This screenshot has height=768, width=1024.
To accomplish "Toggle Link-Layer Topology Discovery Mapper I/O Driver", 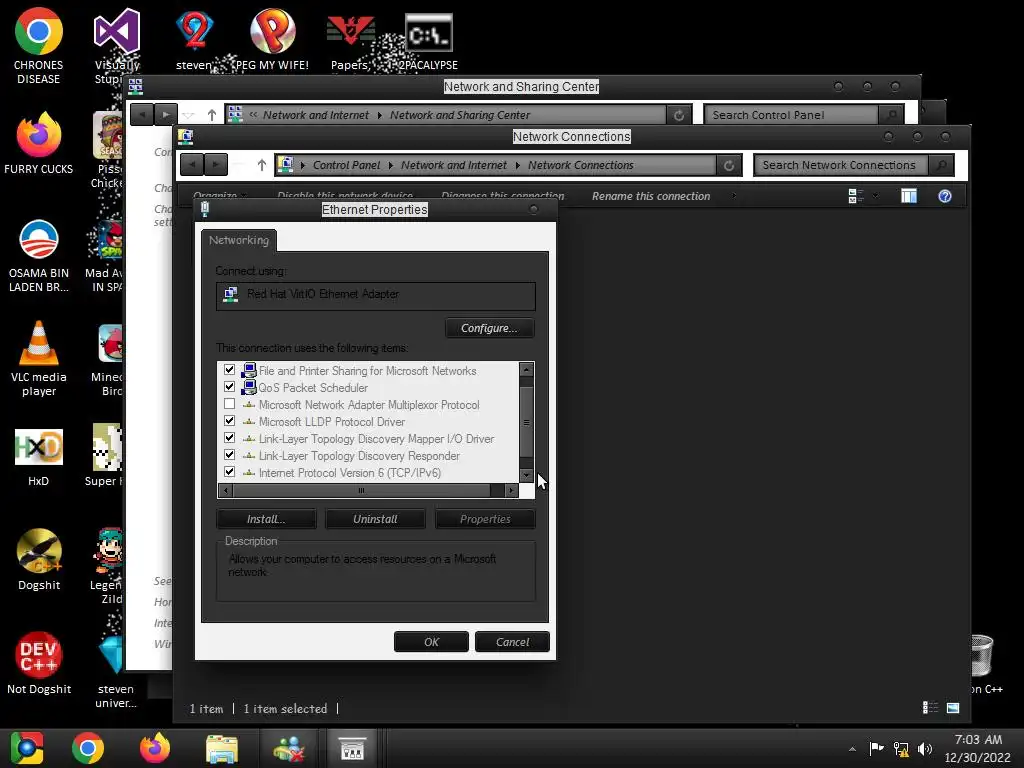I will 229,438.
